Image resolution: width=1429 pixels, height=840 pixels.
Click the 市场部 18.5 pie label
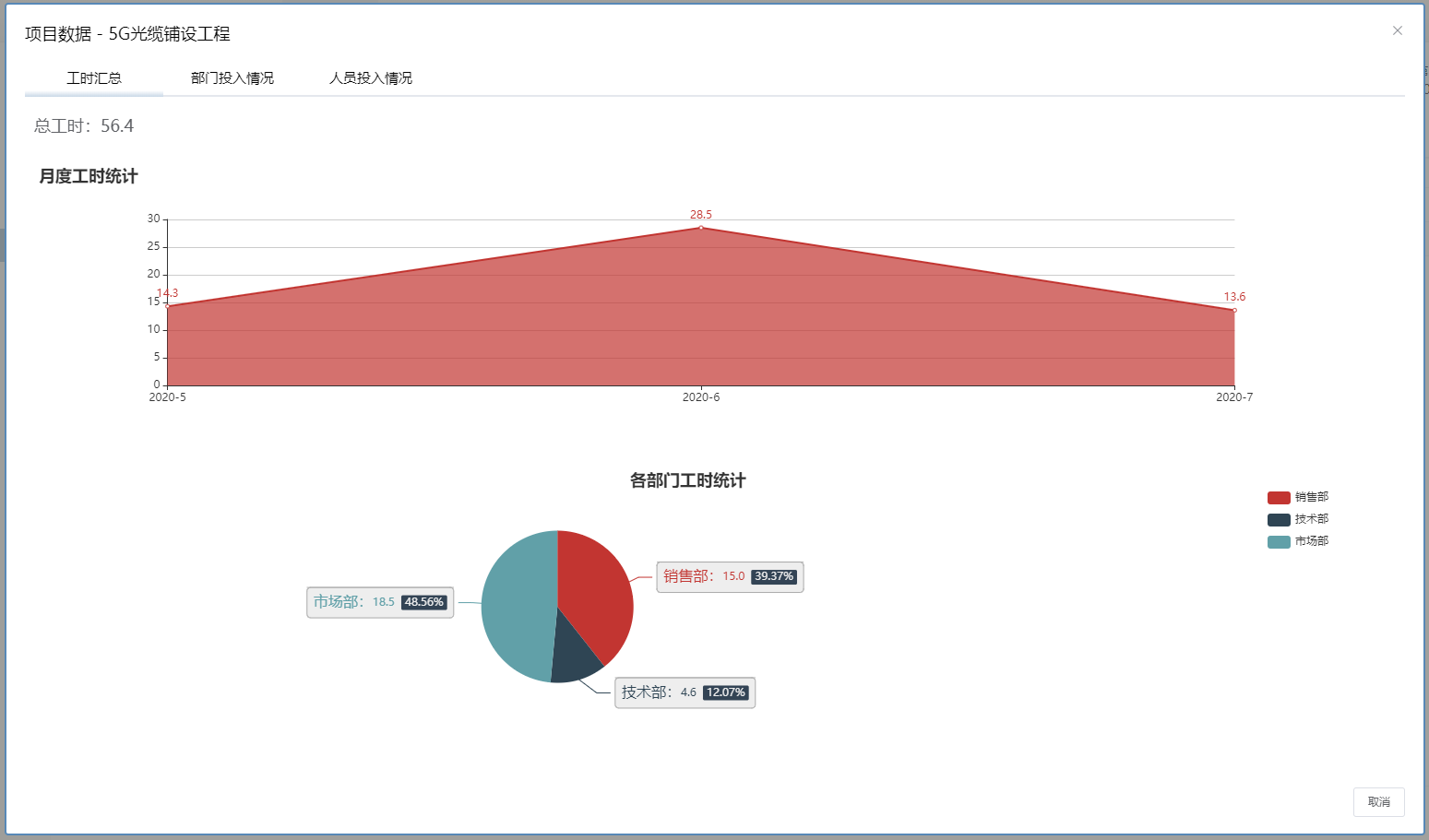(380, 602)
